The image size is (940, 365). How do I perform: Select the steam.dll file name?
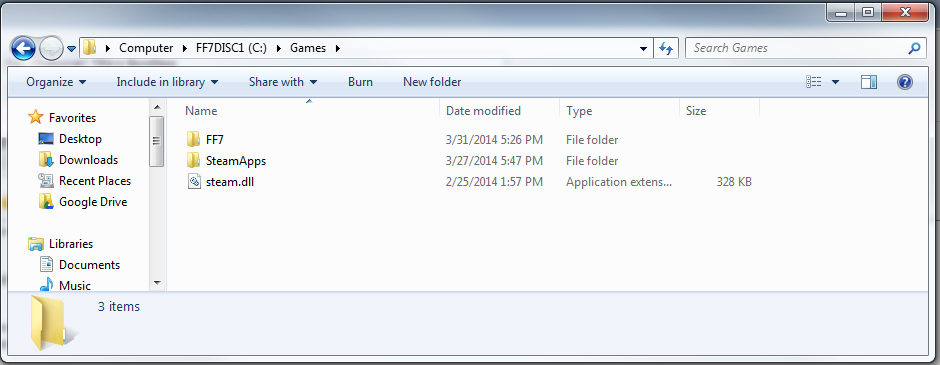(x=230, y=182)
